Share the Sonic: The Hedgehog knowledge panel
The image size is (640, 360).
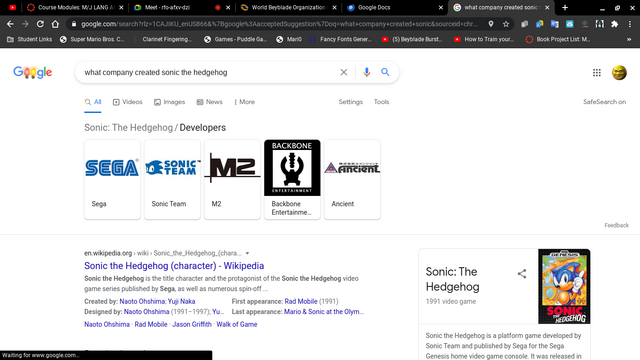point(522,273)
